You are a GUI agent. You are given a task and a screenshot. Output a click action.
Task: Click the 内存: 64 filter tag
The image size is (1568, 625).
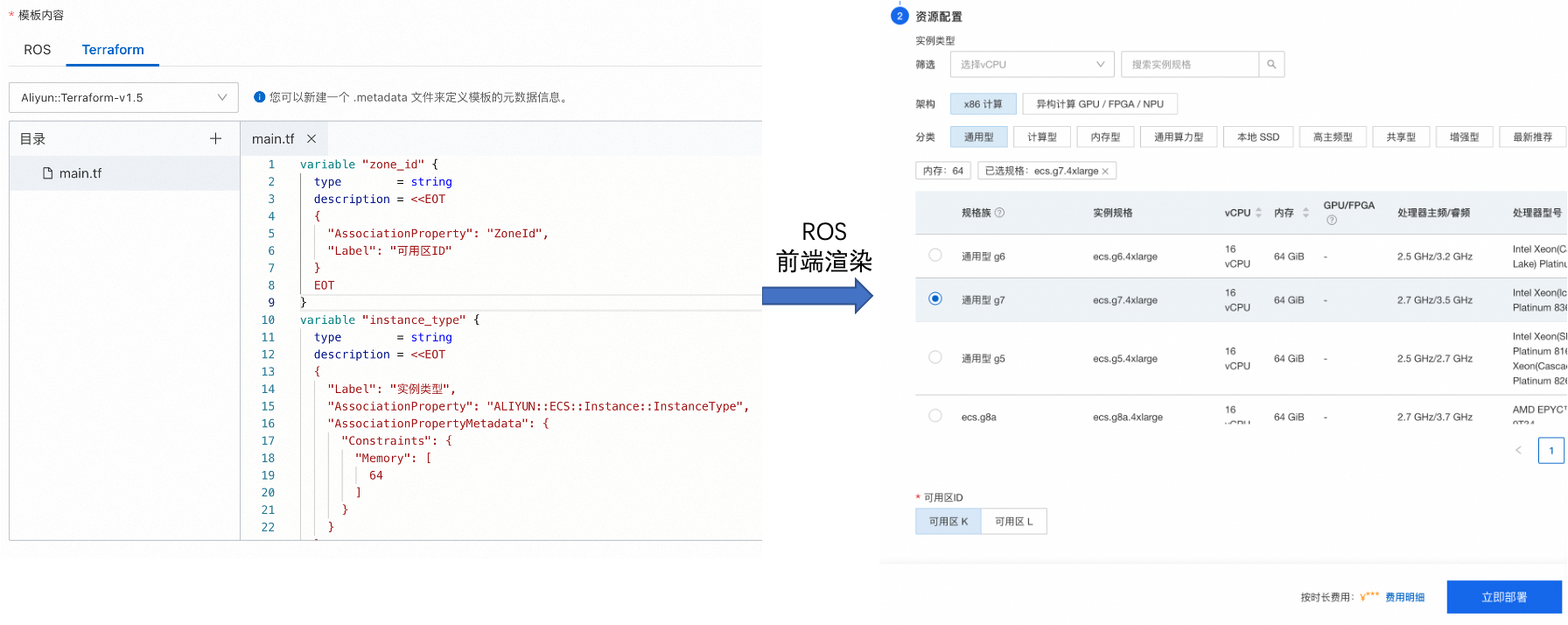(x=943, y=172)
